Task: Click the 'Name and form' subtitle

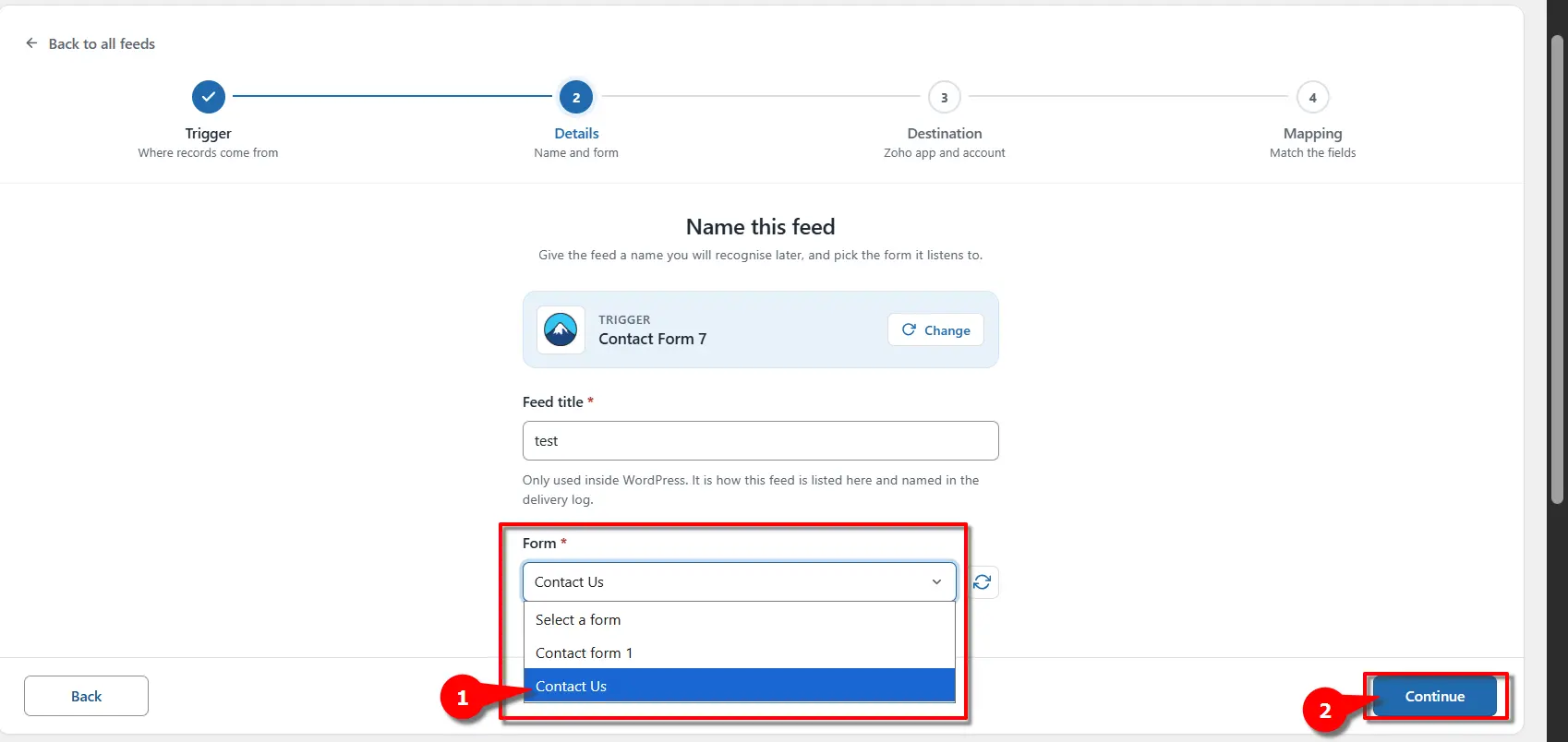Action: (576, 153)
